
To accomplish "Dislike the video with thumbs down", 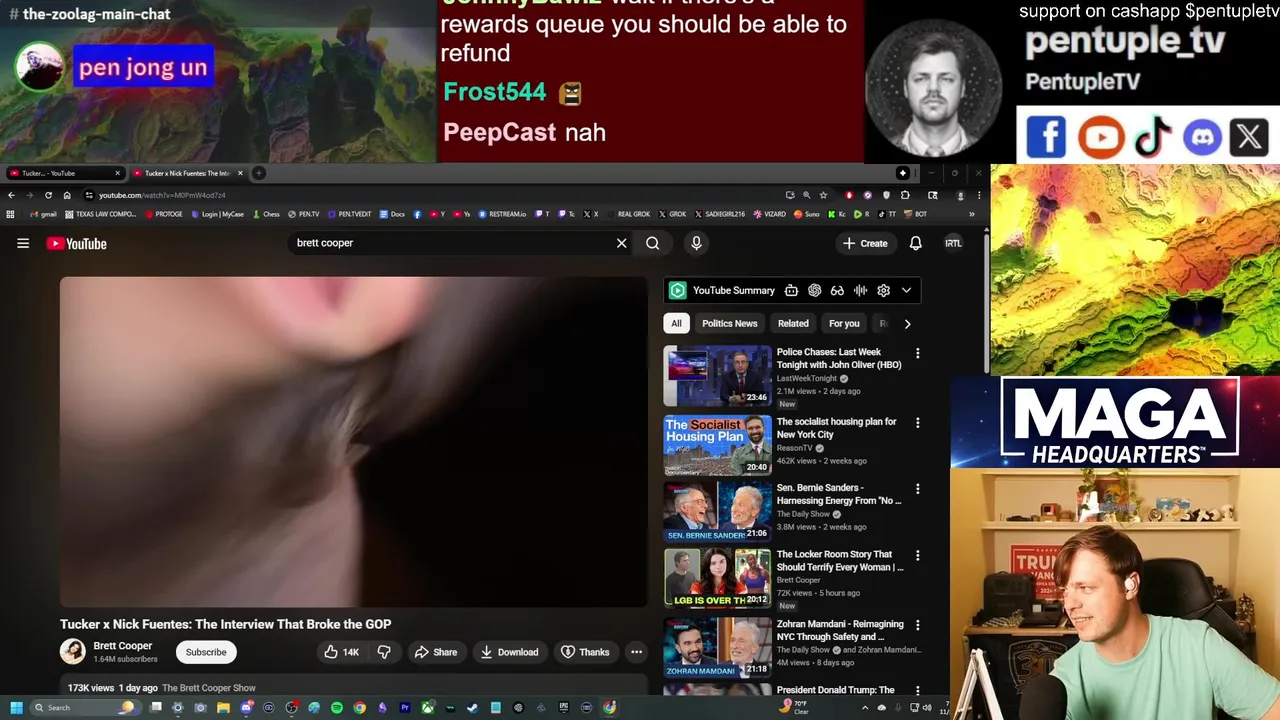I will click(x=383, y=652).
